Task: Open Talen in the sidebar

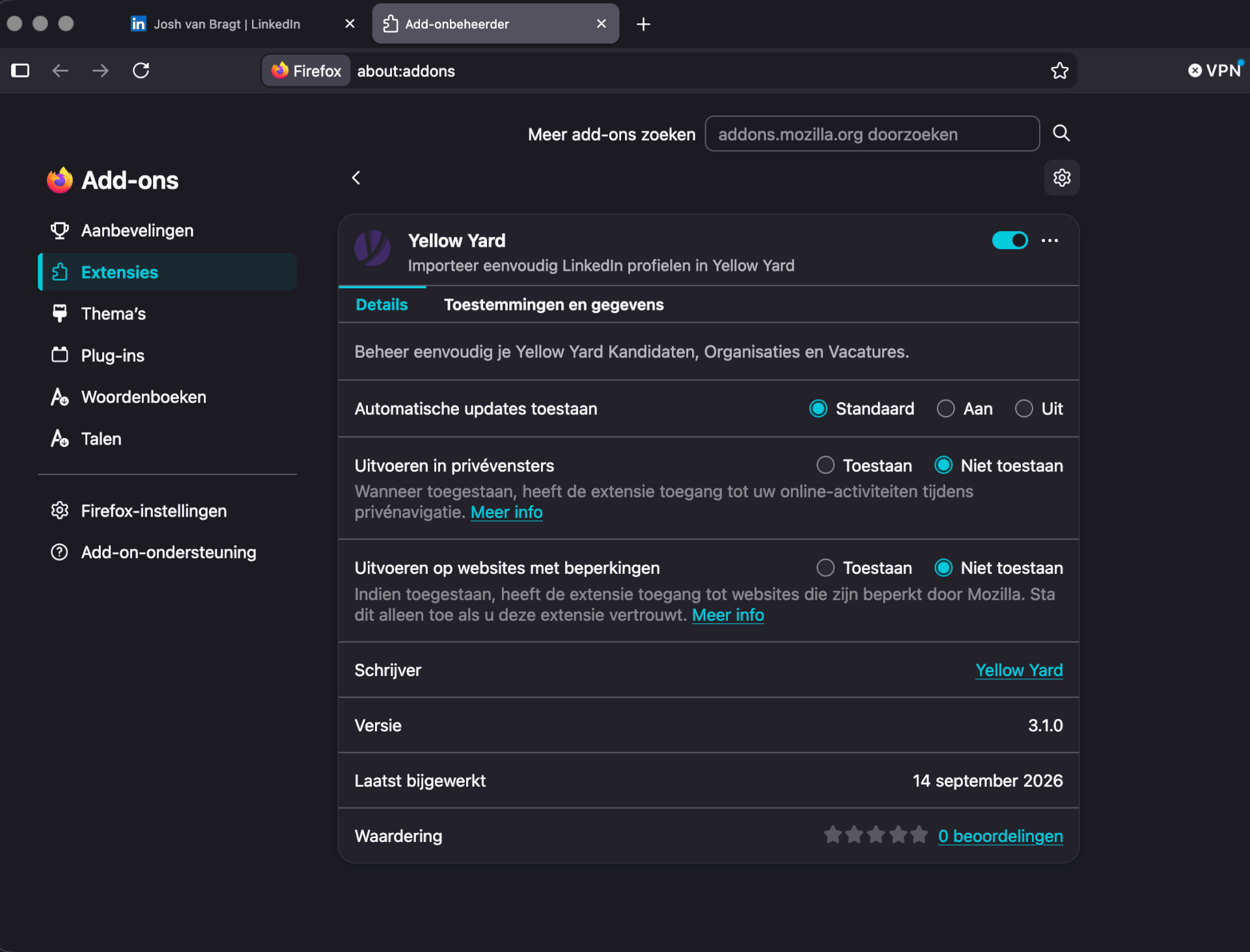Action: (167, 439)
